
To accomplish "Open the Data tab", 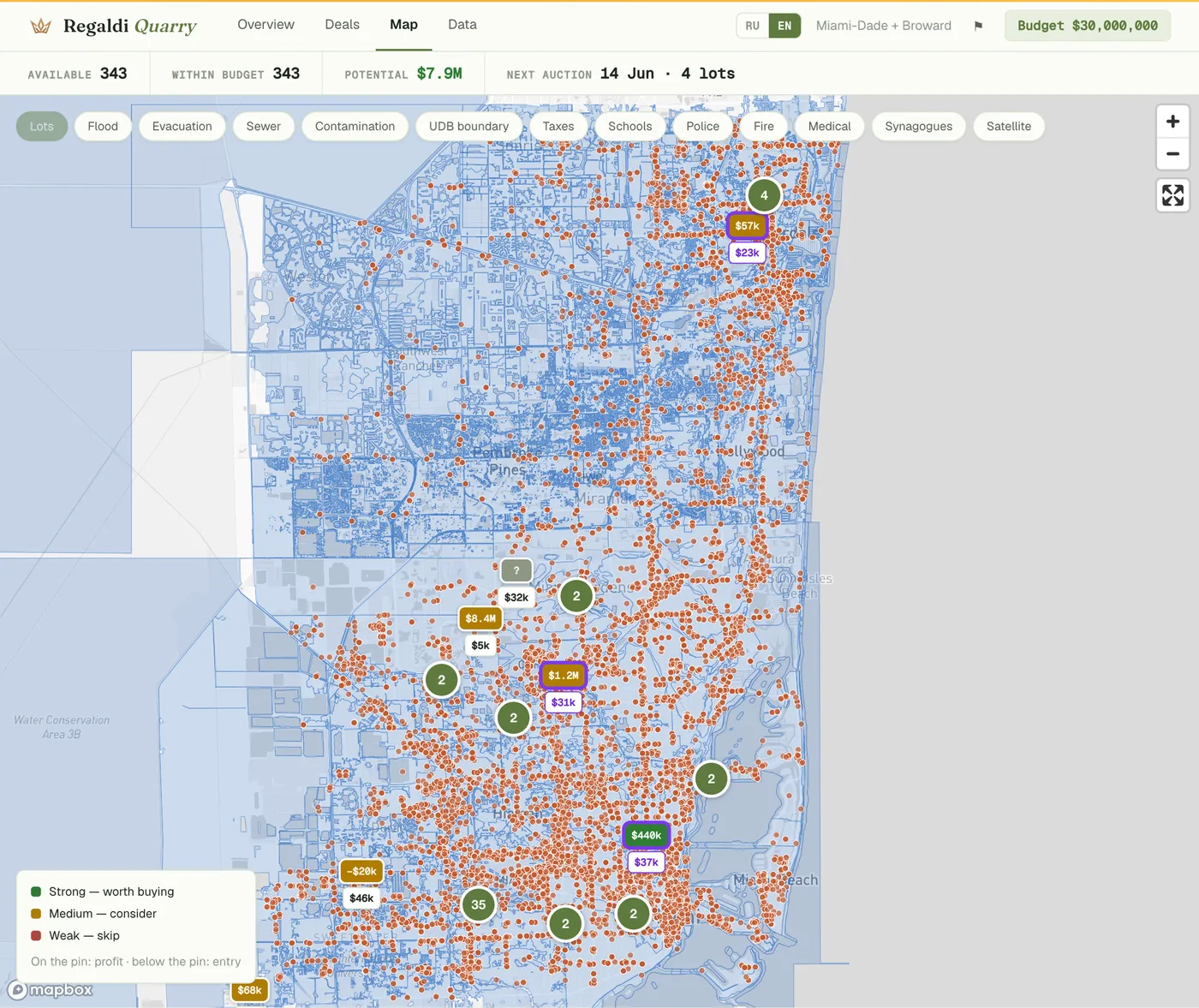I will [x=462, y=25].
